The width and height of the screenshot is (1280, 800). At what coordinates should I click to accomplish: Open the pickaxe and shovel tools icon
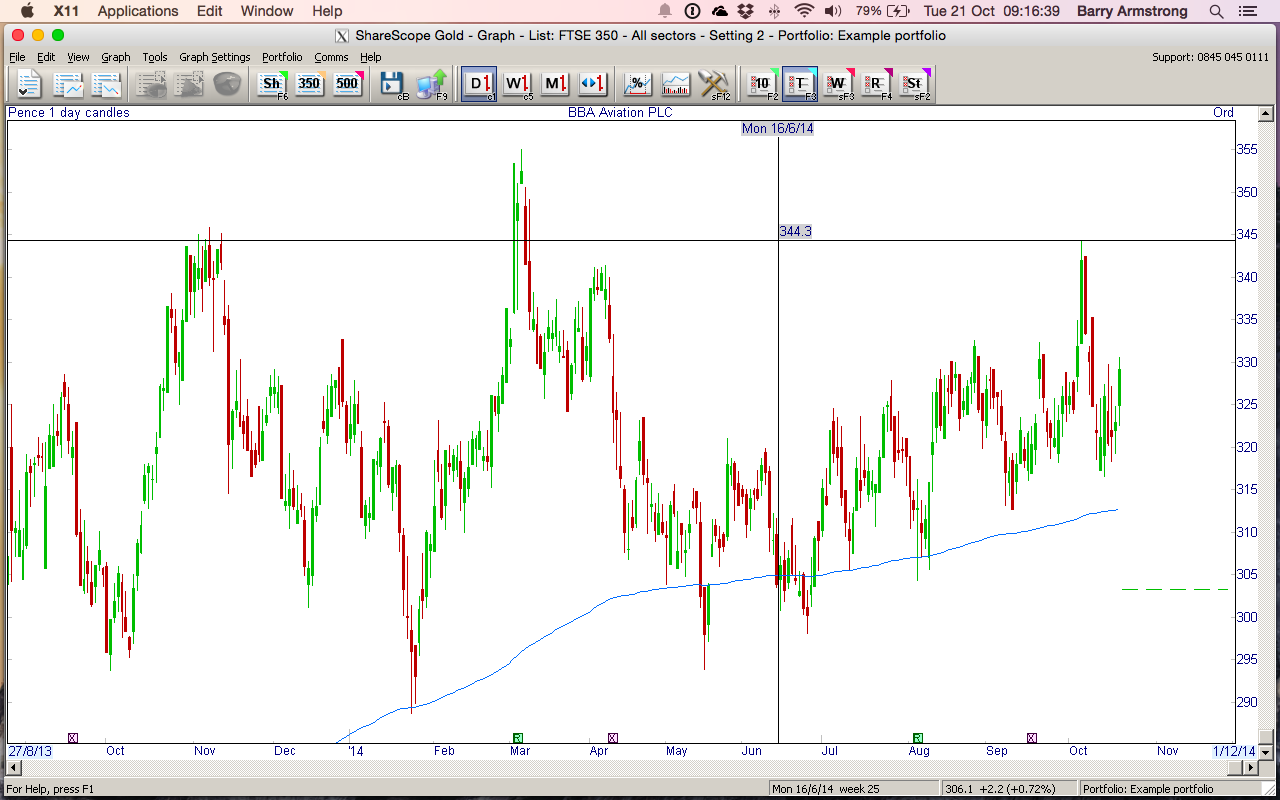715,84
